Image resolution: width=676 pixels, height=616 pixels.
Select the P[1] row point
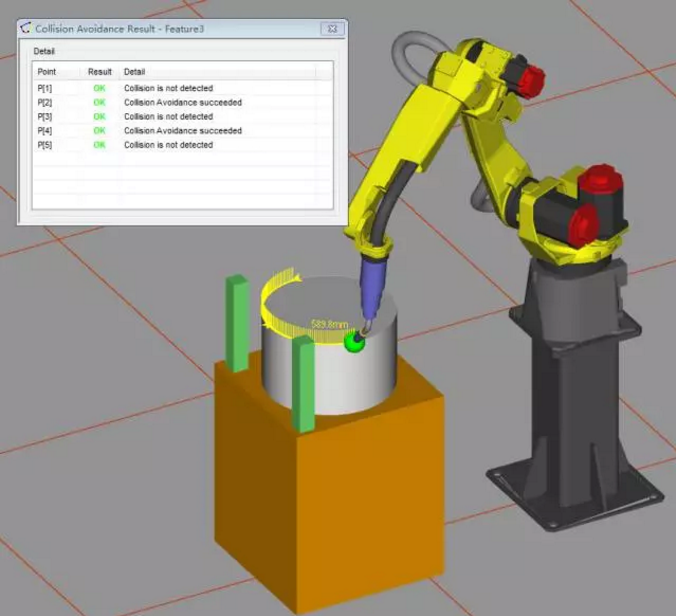click(x=45, y=88)
